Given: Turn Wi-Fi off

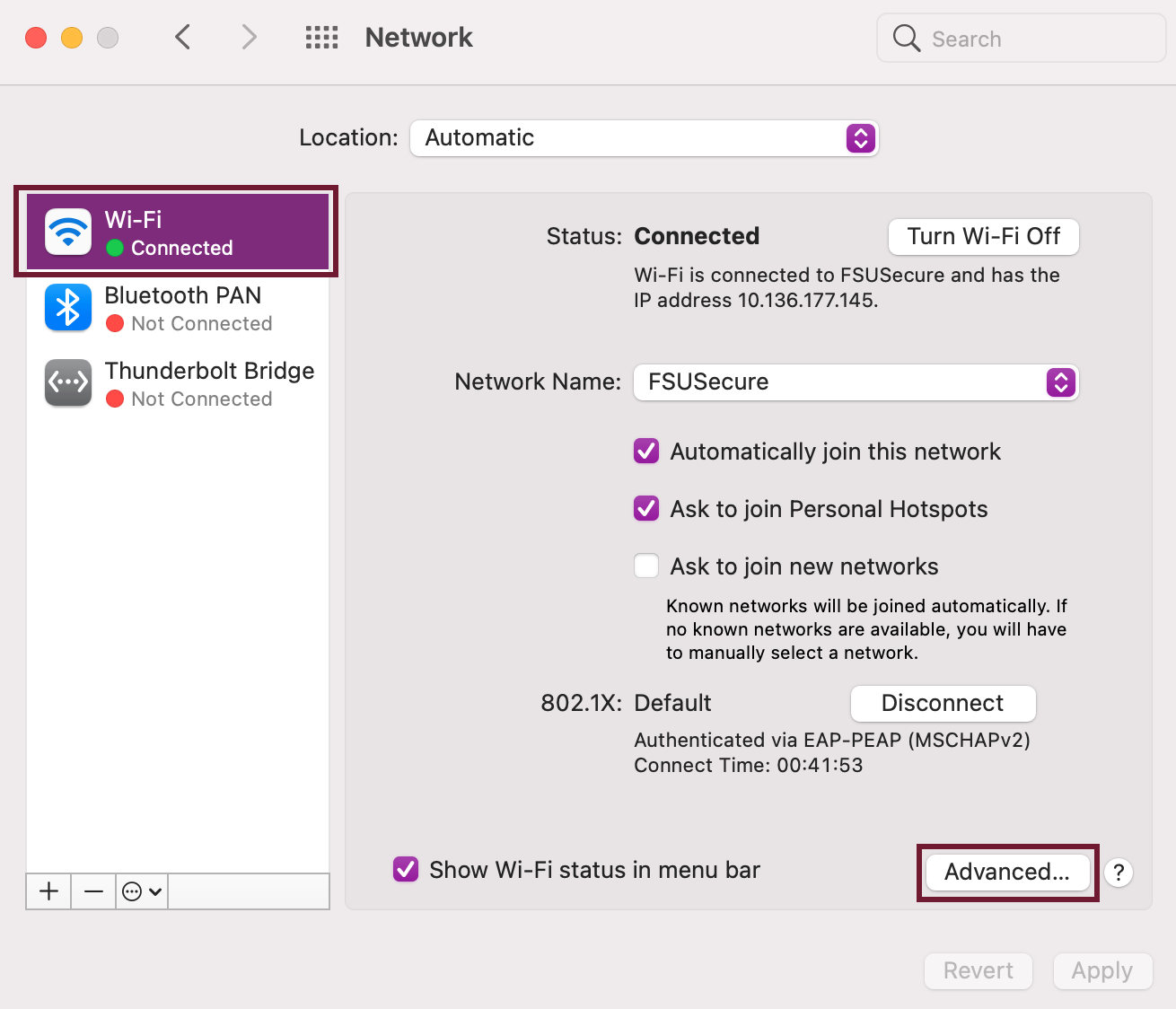Looking at the screenshot, I should coord(983,236).
